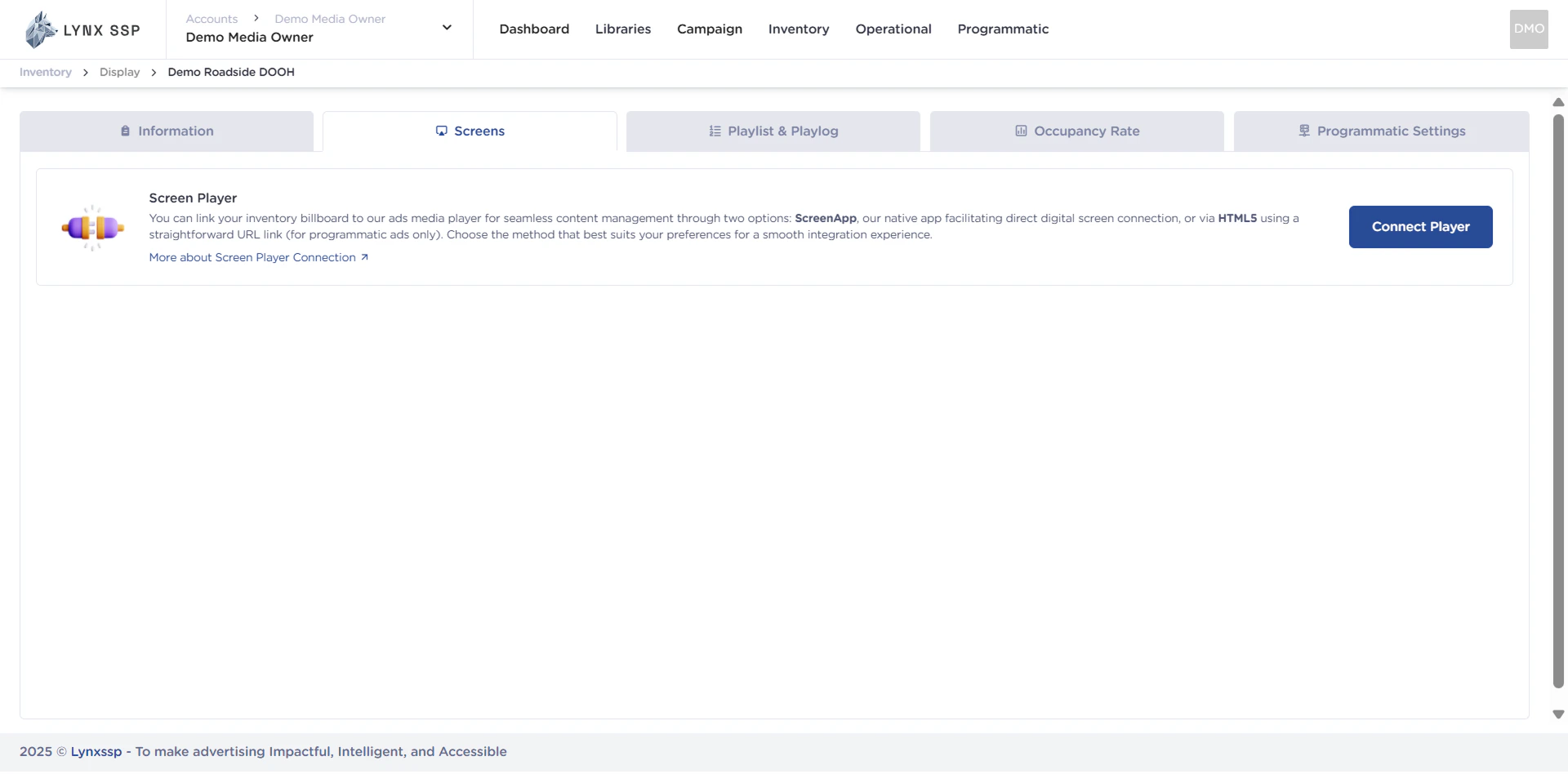Expand the Demo Media Owner account switcher
This screenshot has width=1568, height=774.
(447, 27)
